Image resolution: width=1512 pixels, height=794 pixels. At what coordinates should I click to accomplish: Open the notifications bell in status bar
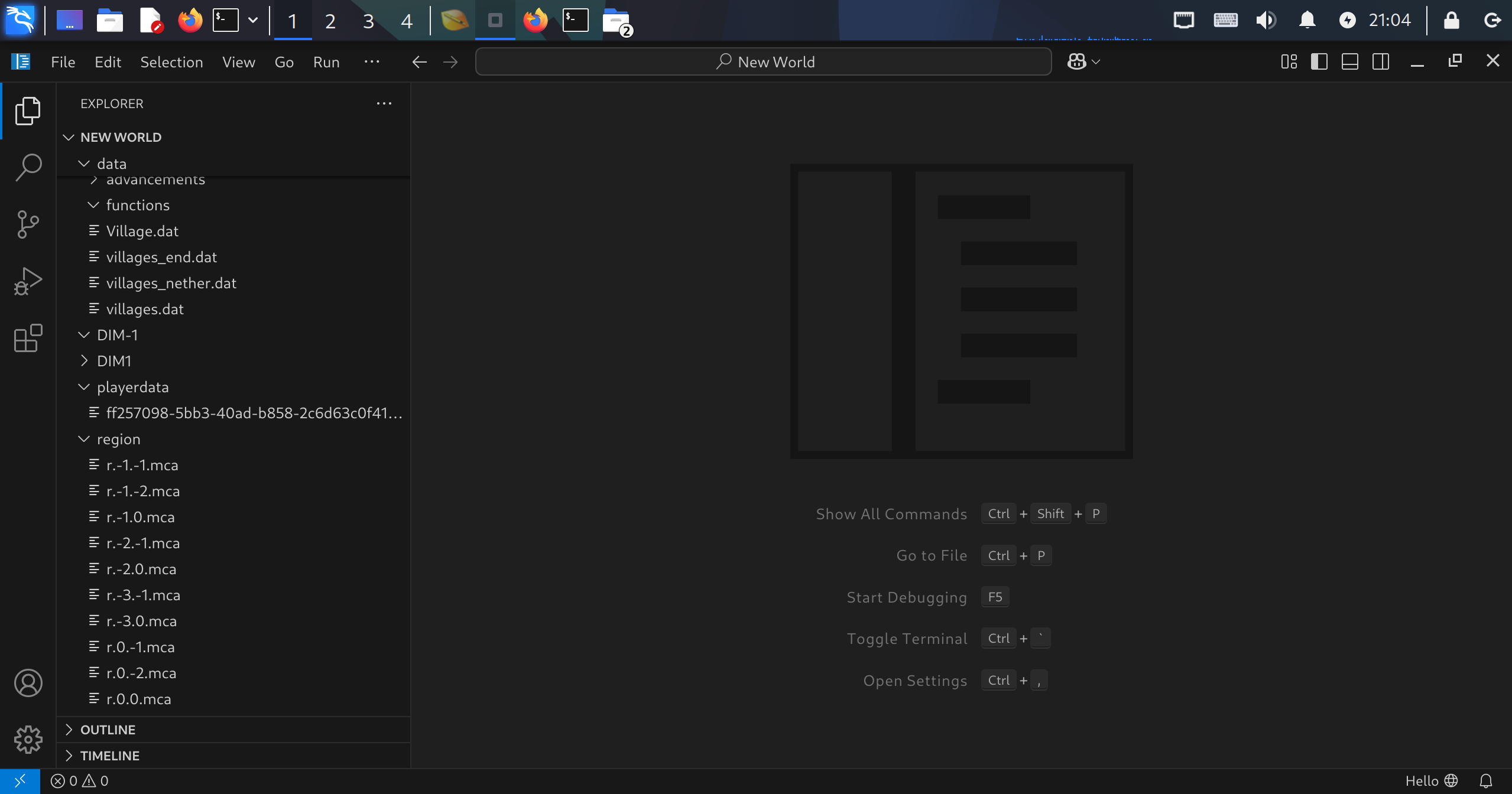pos(1485,781)
